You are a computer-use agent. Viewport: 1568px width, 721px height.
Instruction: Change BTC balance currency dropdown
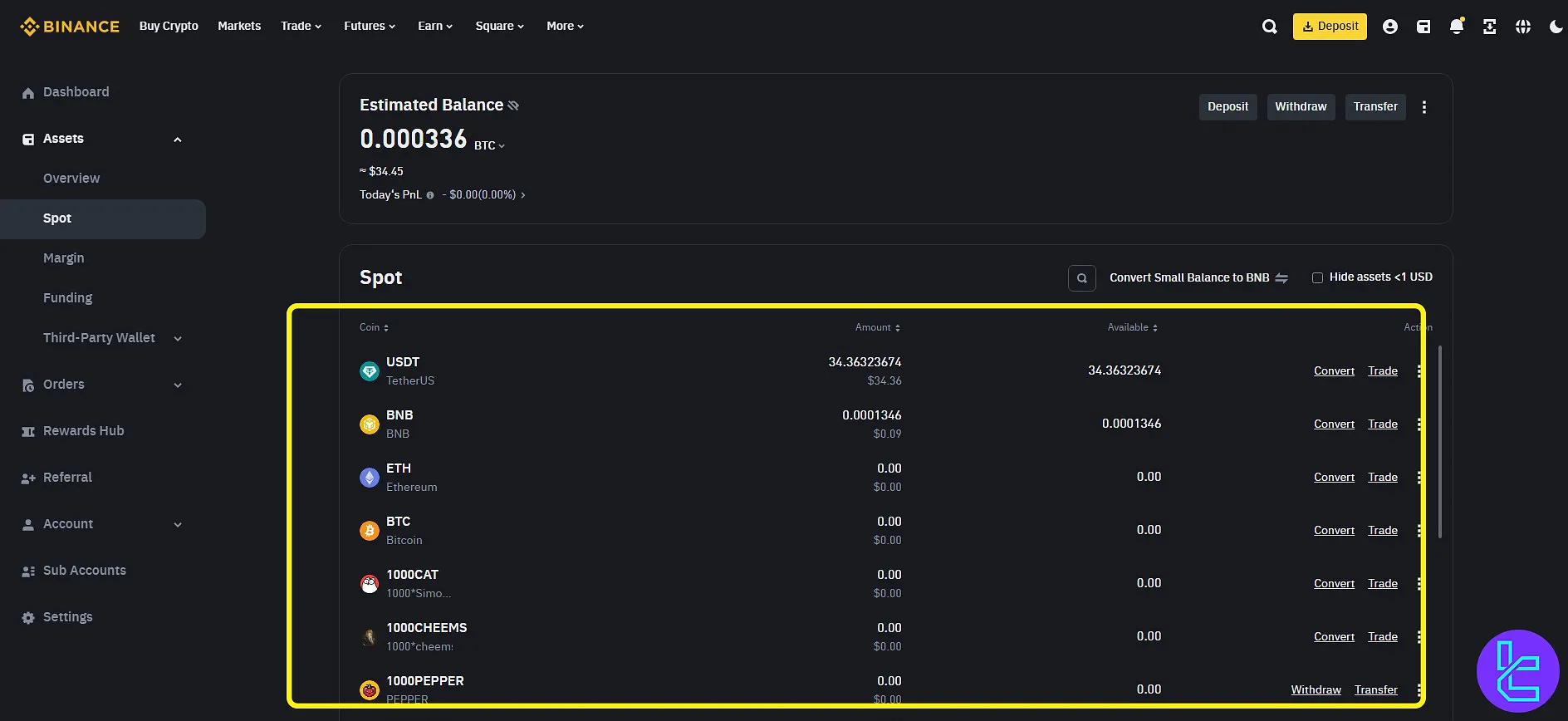tap(489, 145)
